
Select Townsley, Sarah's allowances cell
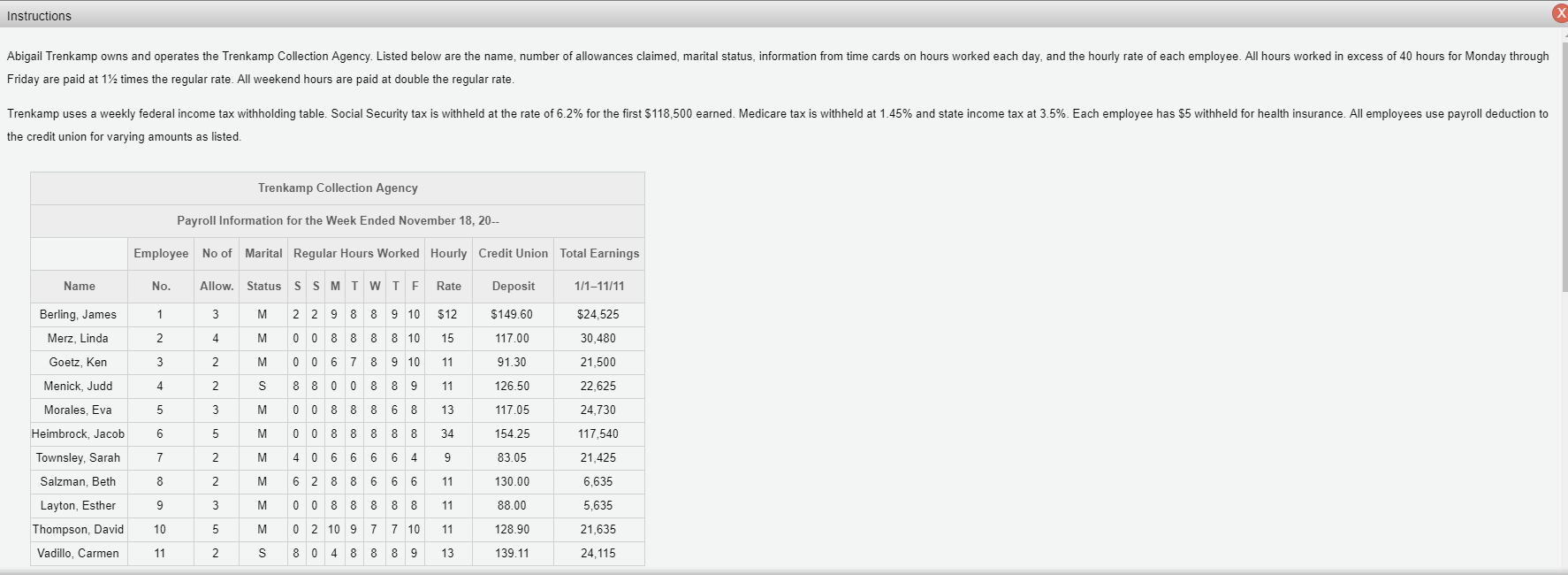pos(216,457)
